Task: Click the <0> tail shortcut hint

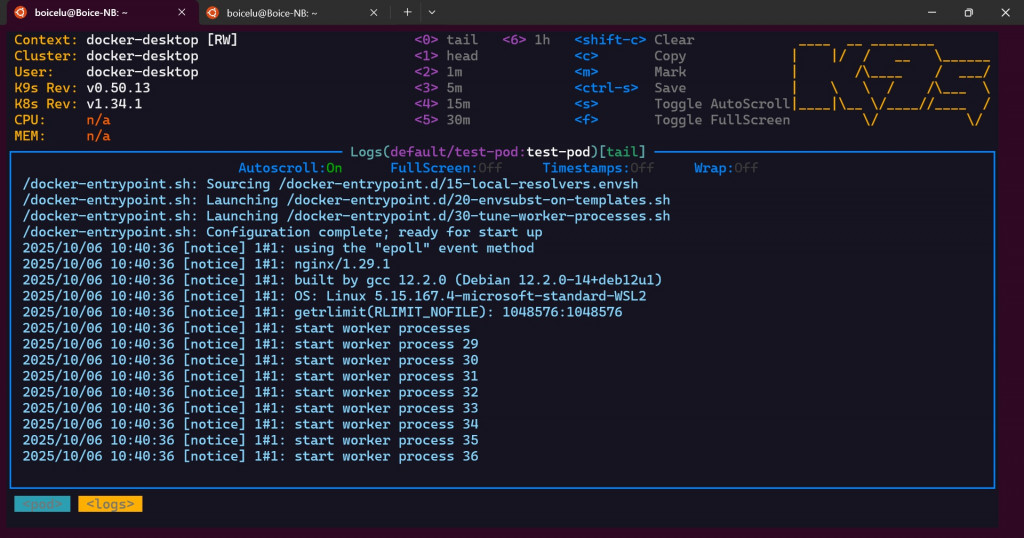Action: [x=446, y=40]
